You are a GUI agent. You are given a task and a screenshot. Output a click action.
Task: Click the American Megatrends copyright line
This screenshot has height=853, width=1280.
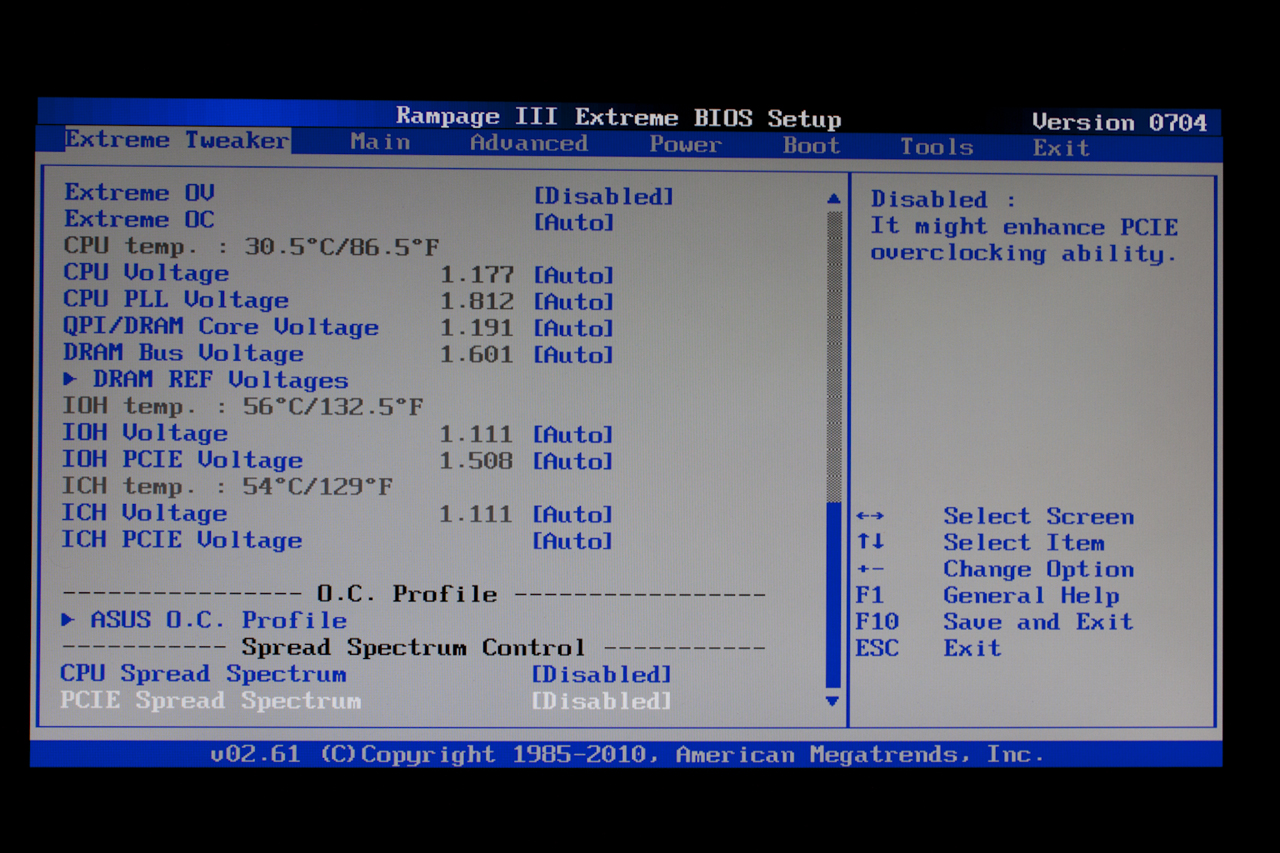coord(627,754)
